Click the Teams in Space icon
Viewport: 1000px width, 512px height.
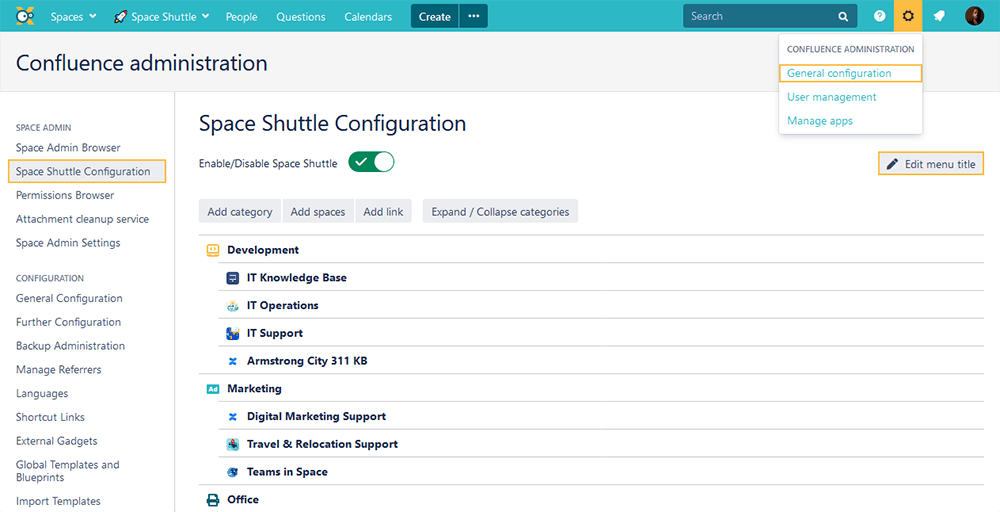(x=233, y=472)
